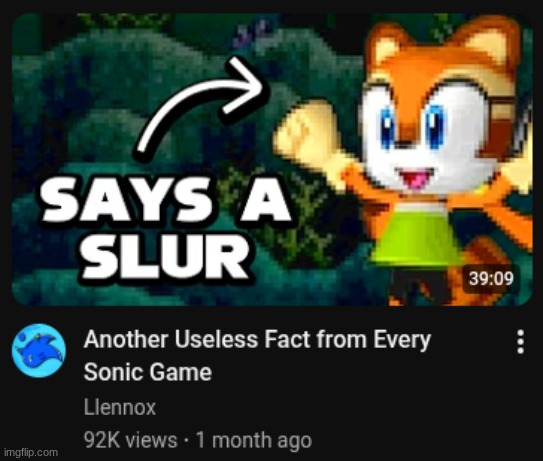Click the character's green skirt in thumbnail
This screenshot has width=543, height=461.
[x=417, y=237]
